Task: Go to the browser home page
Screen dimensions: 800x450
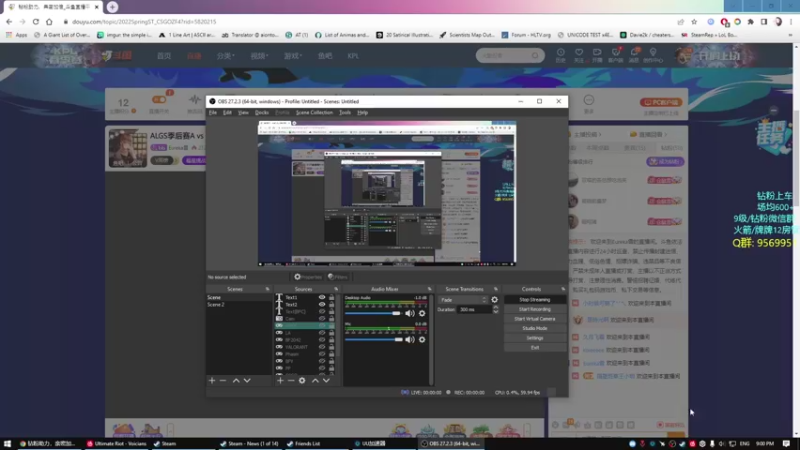Action: (49, 22)
